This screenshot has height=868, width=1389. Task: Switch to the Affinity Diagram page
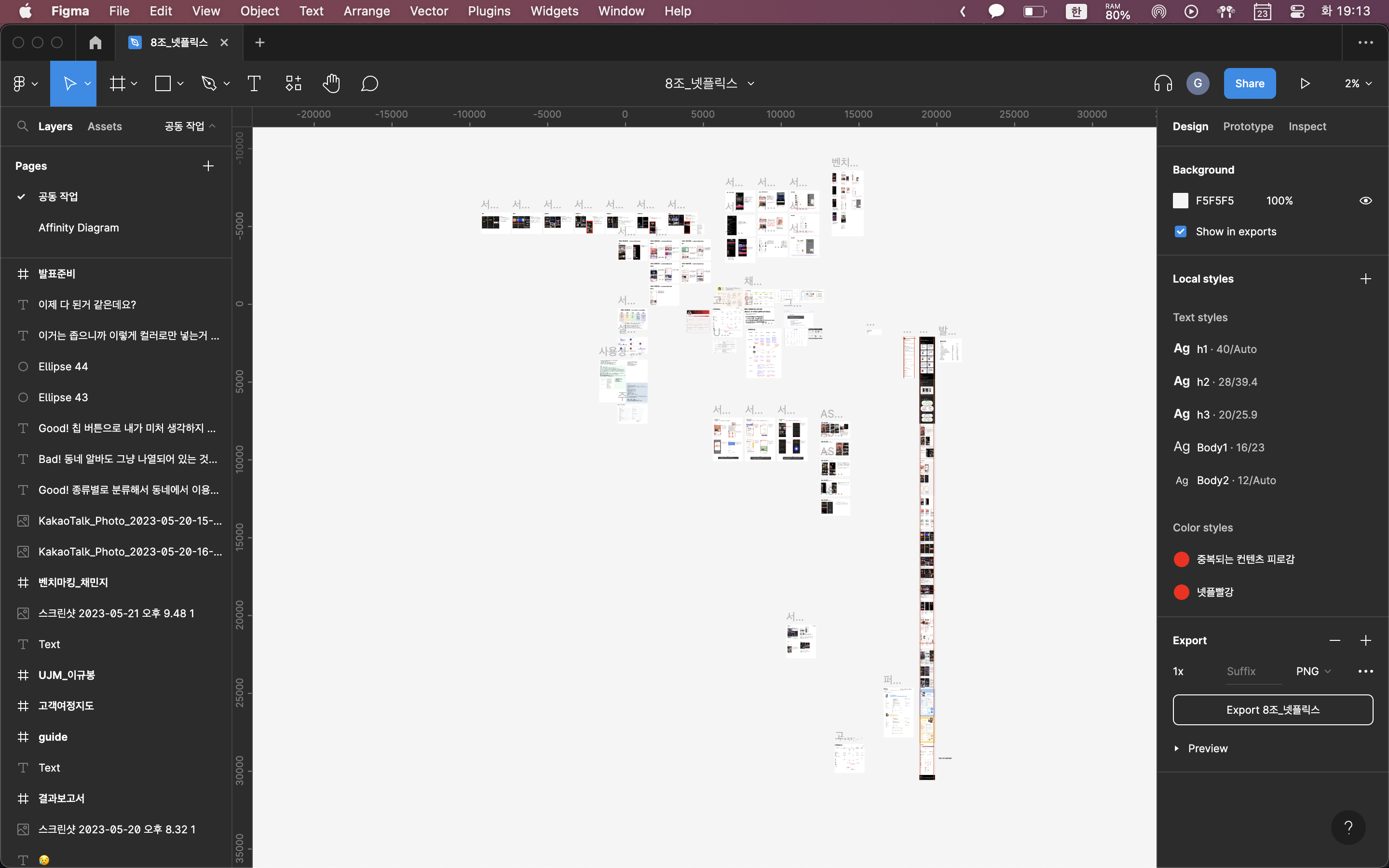(79, 227)
